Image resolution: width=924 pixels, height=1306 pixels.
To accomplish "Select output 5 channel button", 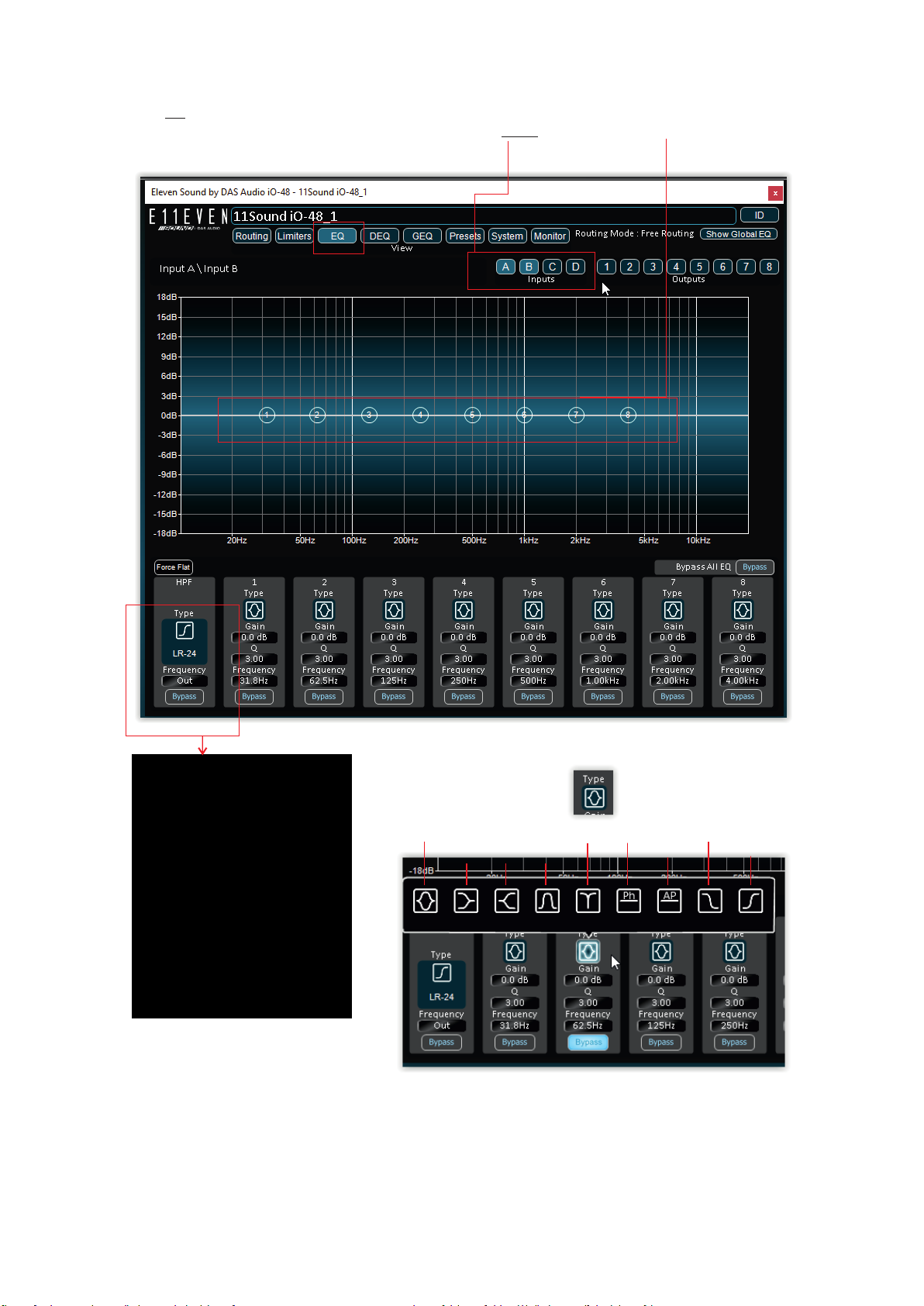I will click(x=699, y=267).
